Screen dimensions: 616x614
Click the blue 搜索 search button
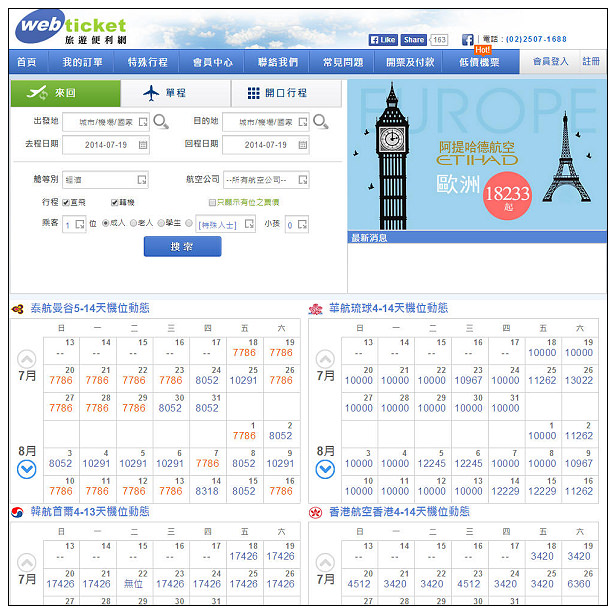[x=182, y=247]
